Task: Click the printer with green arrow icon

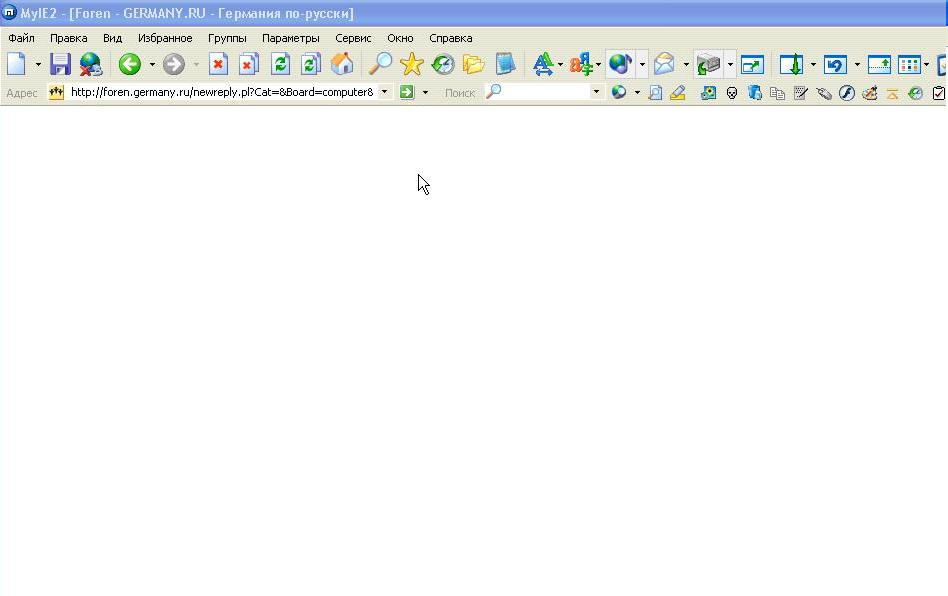Action: tap(708, 64)
